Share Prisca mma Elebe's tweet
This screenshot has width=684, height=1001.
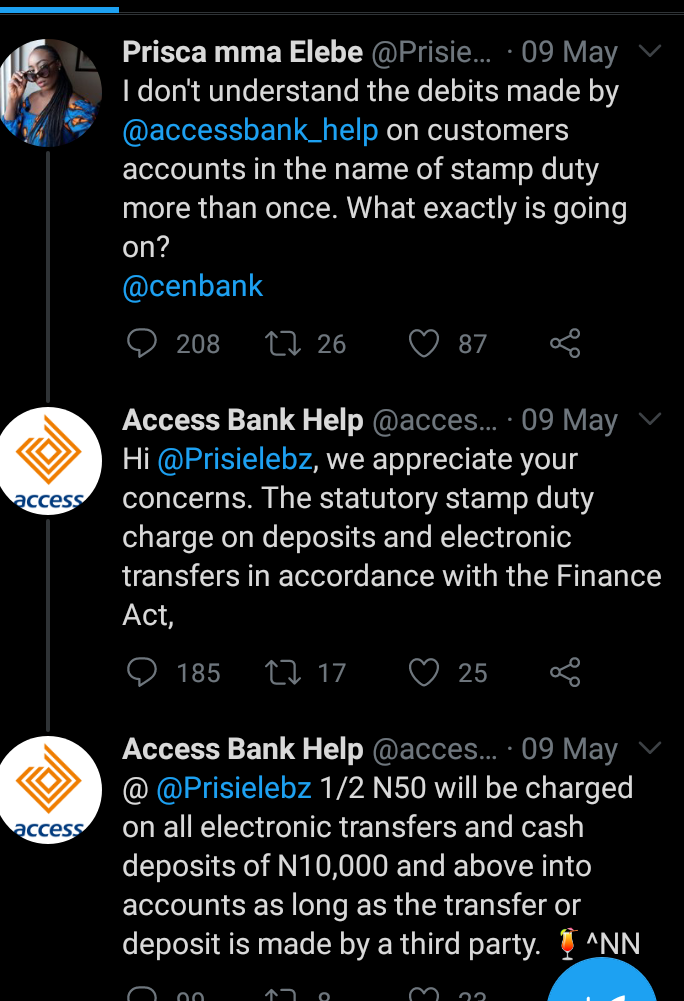[565, 344]
